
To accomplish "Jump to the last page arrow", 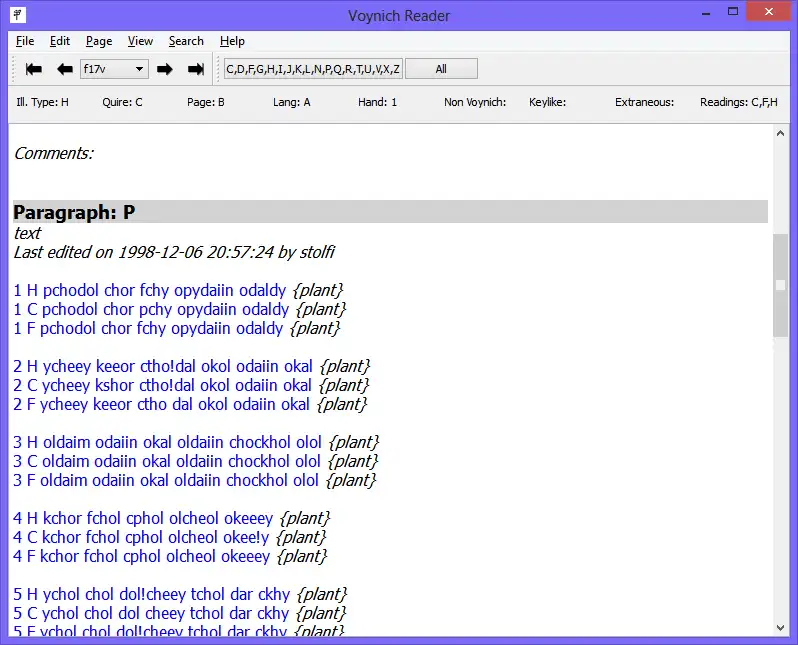I will (x=195, y=69).
